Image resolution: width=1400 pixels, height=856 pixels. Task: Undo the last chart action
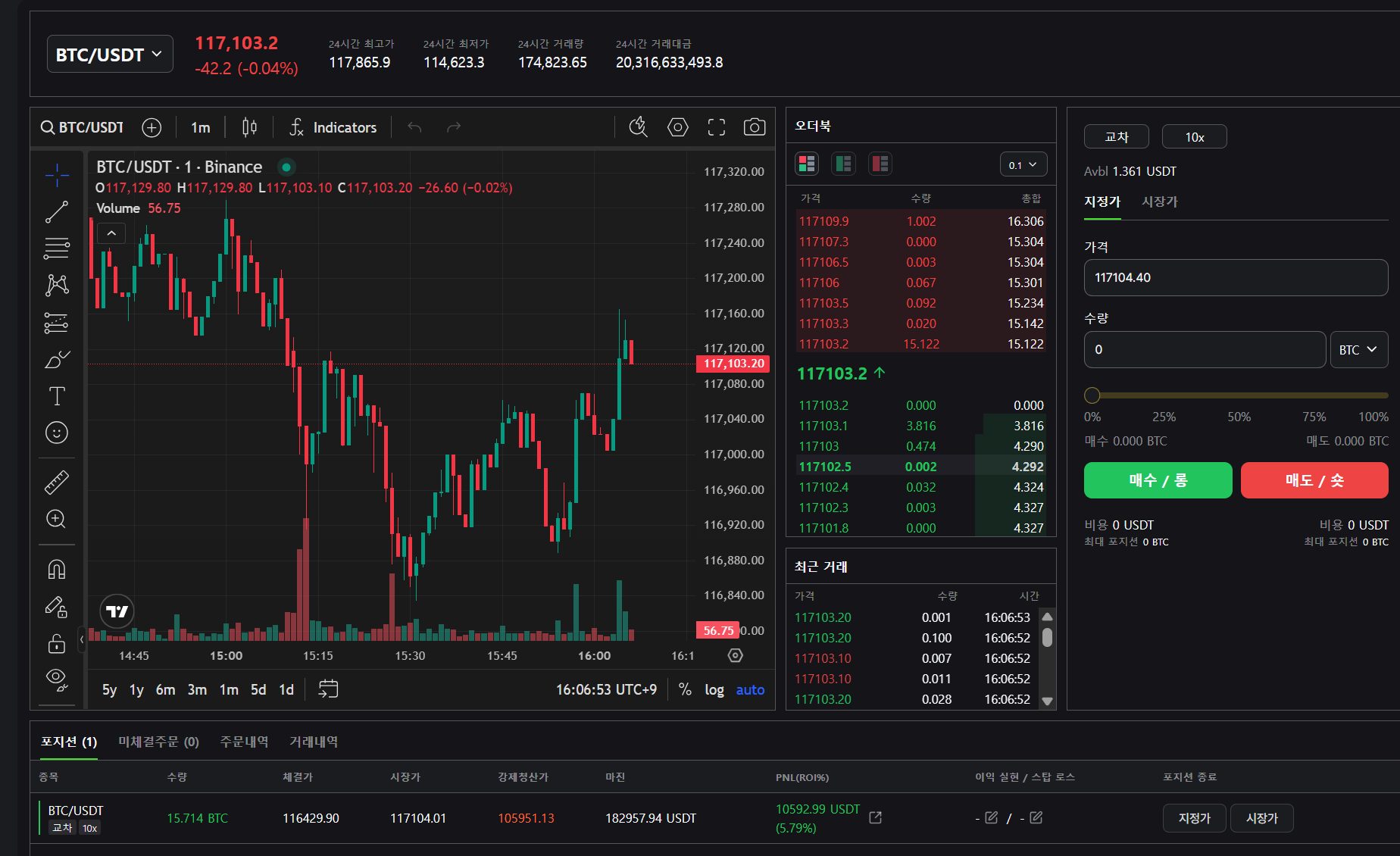(x=414, y=127)
